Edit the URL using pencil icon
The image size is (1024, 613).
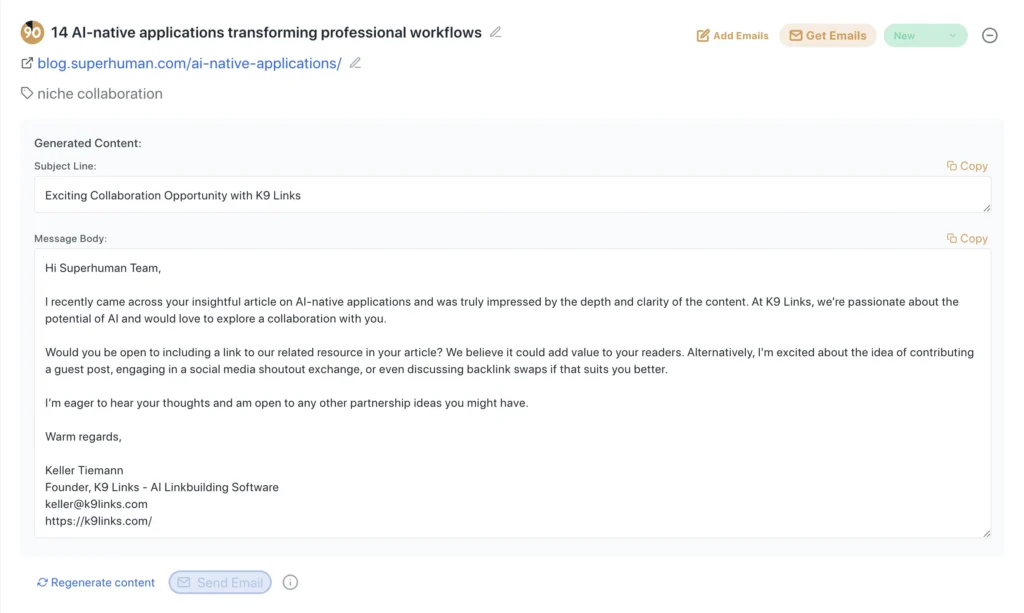point(355,63)
